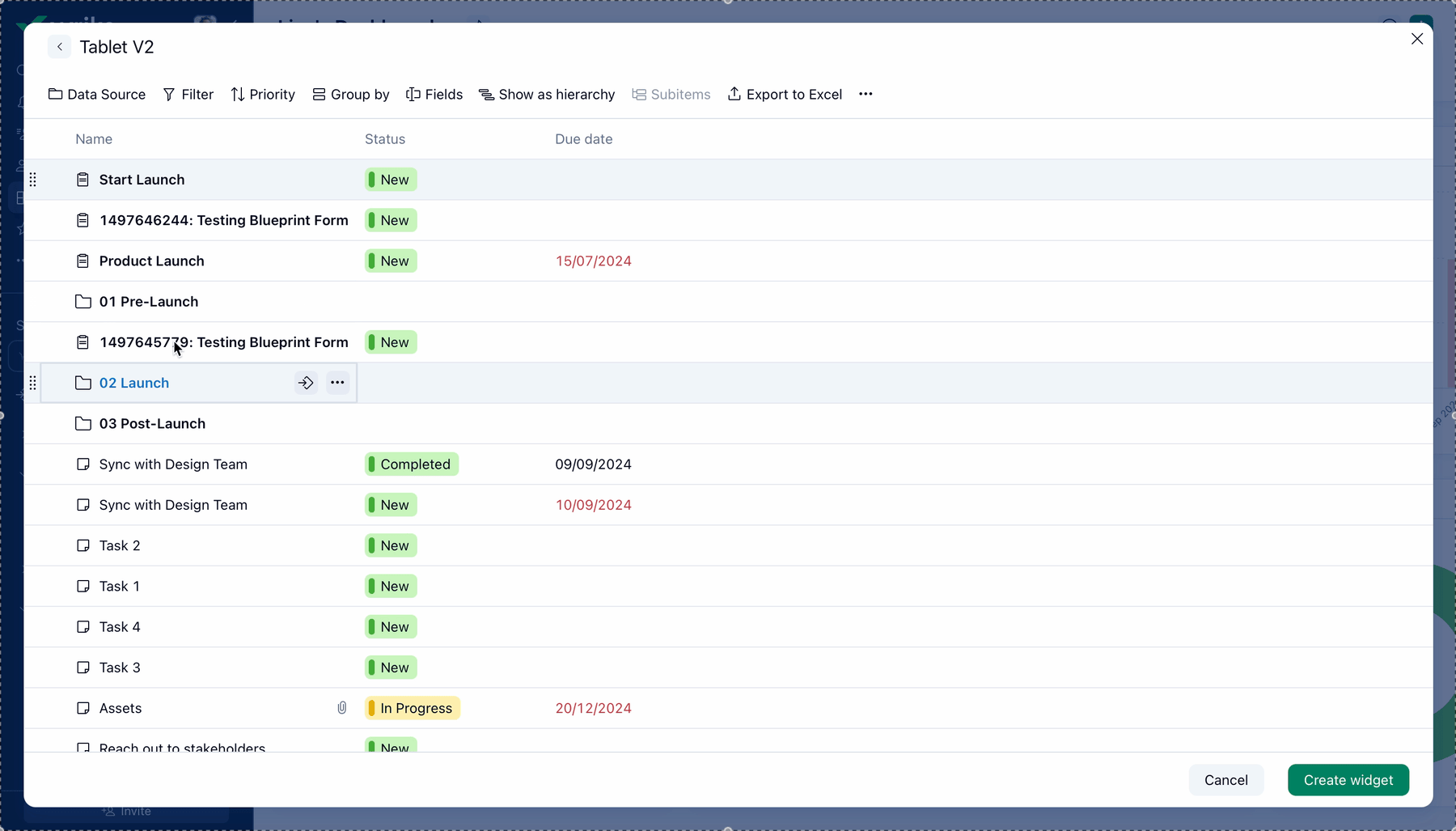
Task: Open 1497646244: Testing Blueprint Form
Action: point(224,220)
